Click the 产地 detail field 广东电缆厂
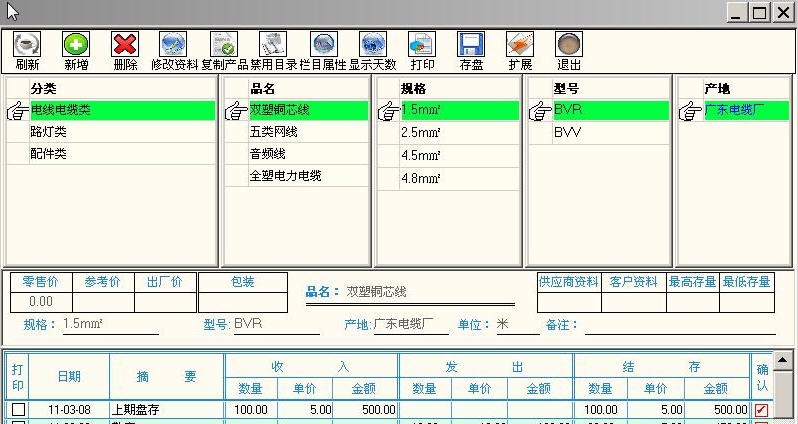 coord(411,324)
